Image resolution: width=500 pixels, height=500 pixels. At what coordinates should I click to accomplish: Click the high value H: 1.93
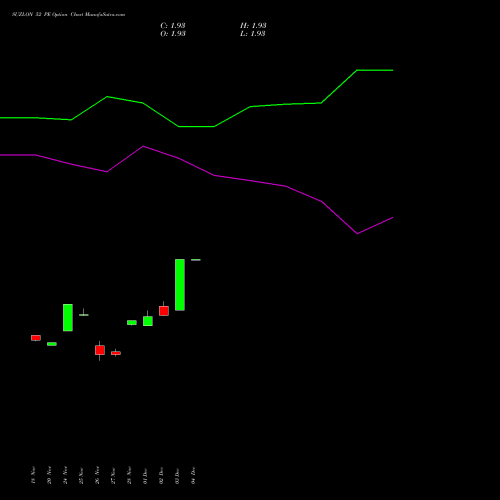tap(253, 26)
